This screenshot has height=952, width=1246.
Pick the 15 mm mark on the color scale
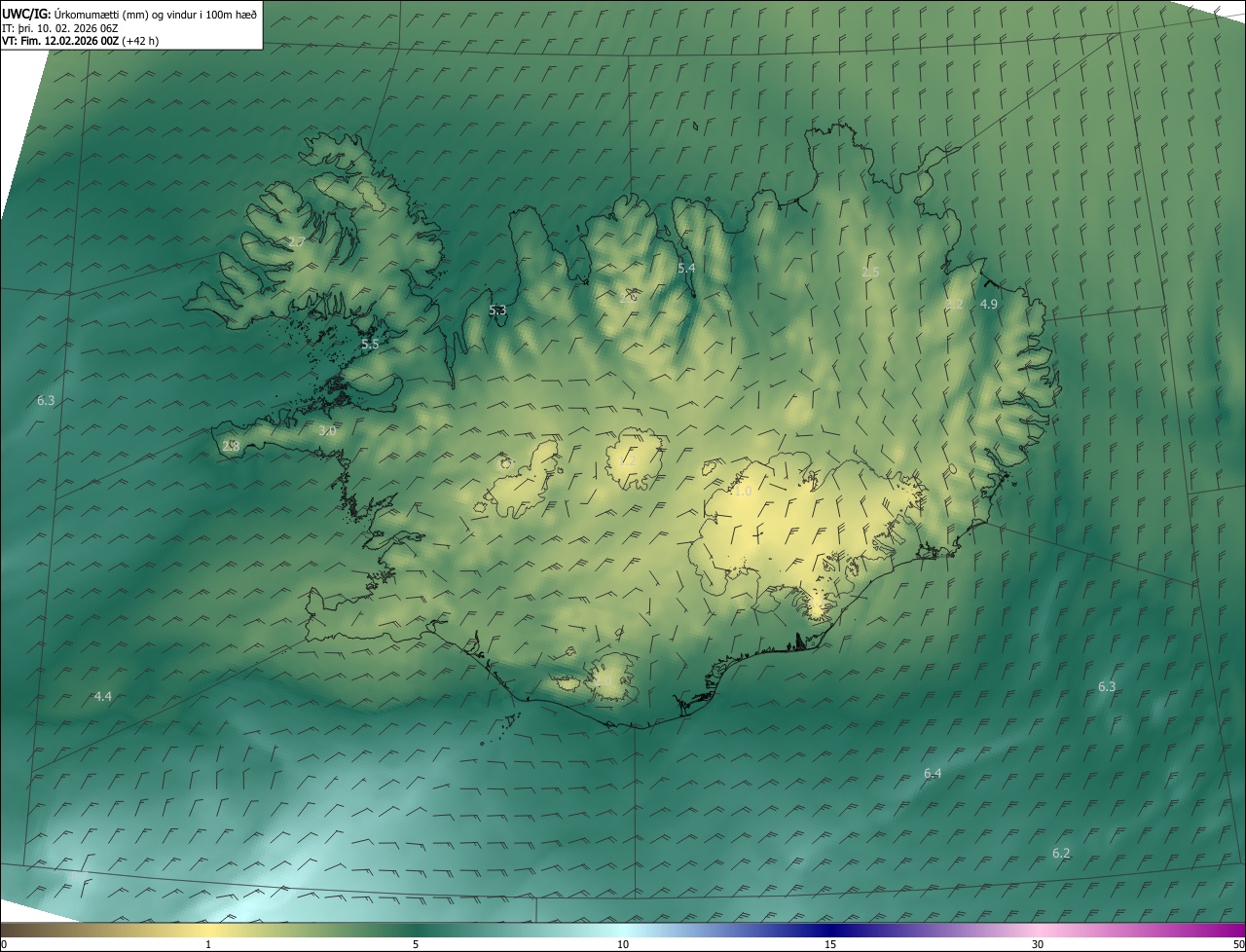(x=830, y=944)
